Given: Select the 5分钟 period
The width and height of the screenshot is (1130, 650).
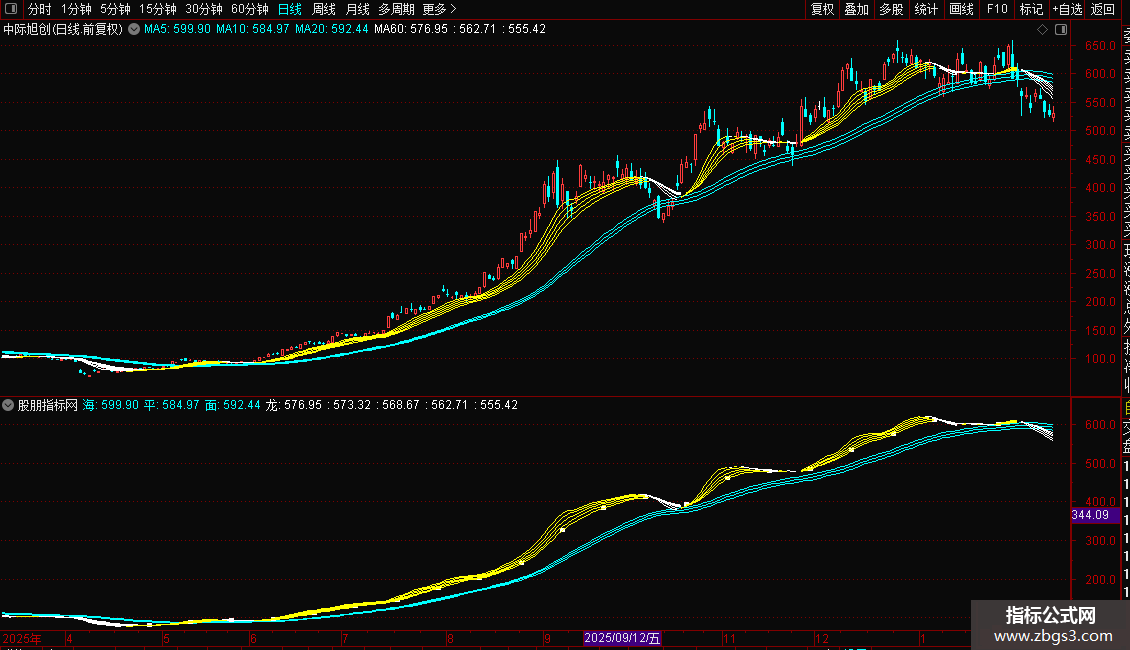Looking at the screenshot, I should [115, 9].
